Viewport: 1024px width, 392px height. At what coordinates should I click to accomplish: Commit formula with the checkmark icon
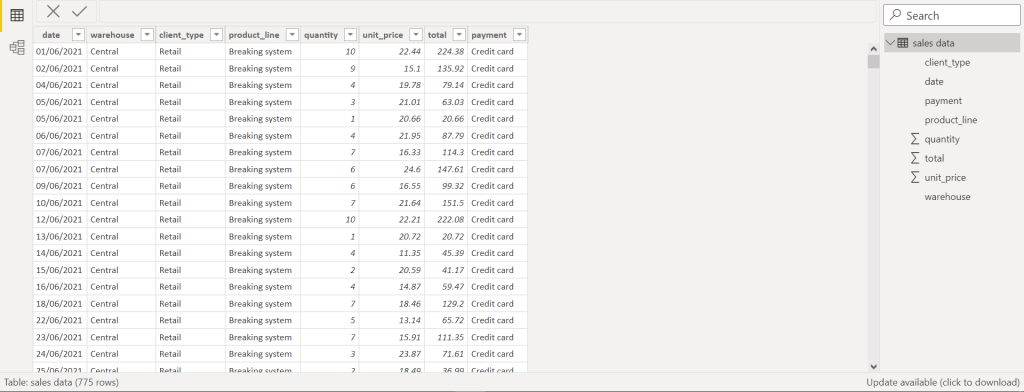[x=80, y=11]
